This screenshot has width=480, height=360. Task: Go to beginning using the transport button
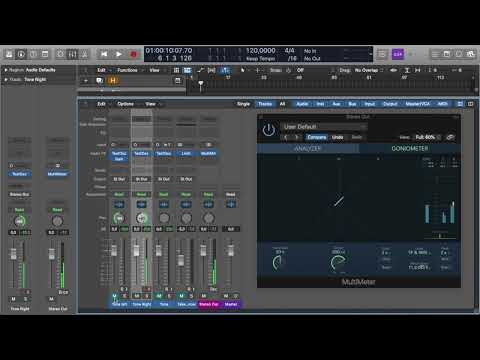104,54
